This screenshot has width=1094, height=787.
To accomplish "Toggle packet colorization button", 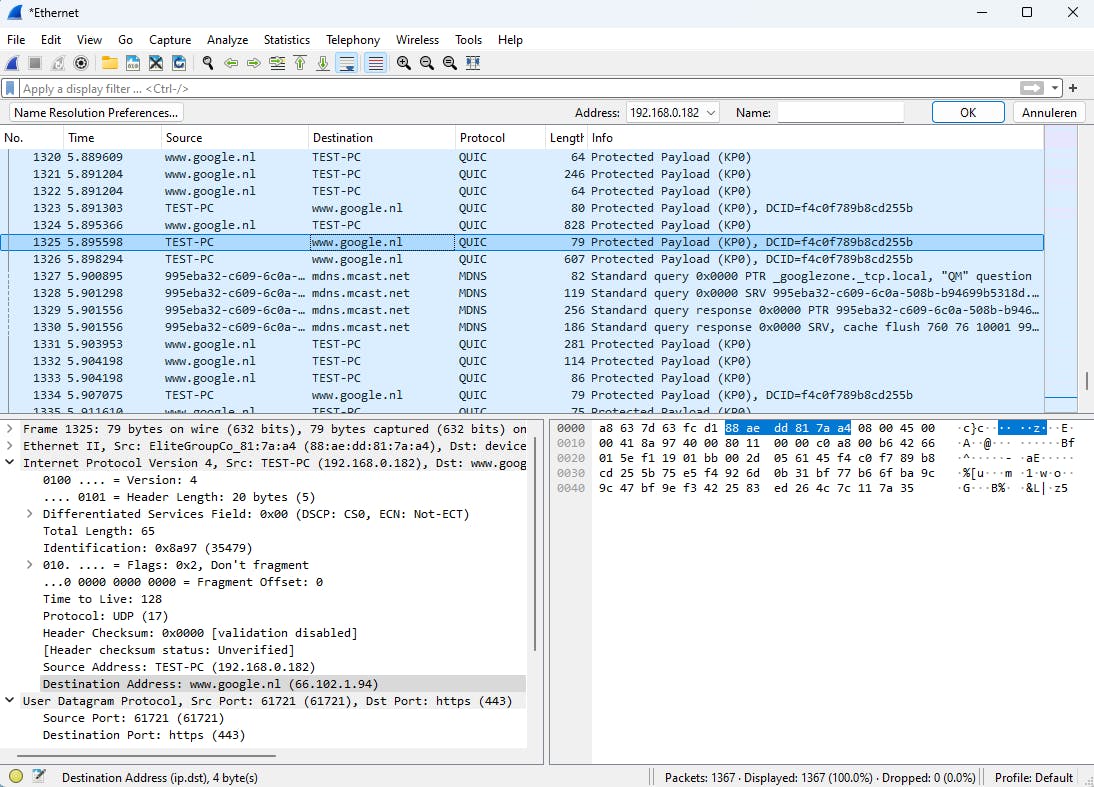I will [x=375, y=63].
